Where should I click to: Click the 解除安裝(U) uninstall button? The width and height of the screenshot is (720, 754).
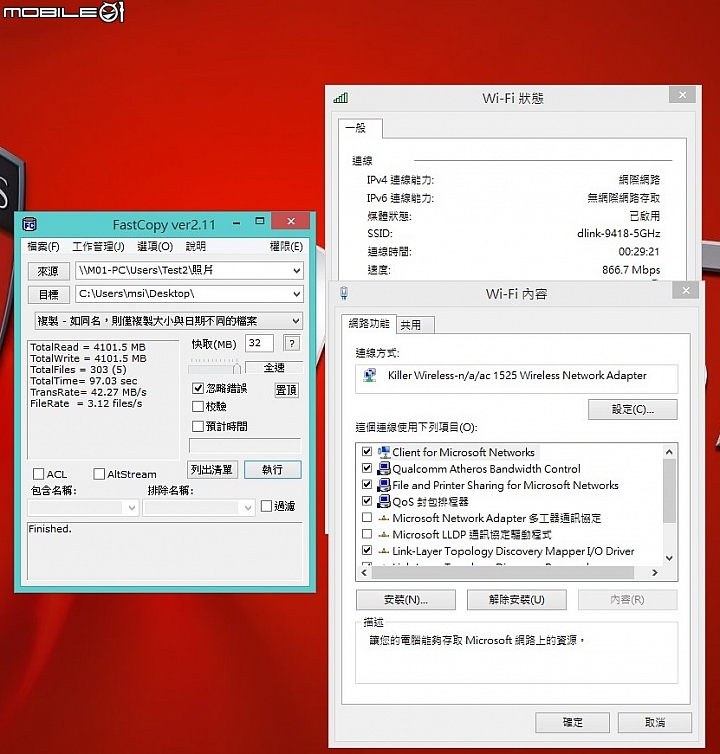coord(517,600)
